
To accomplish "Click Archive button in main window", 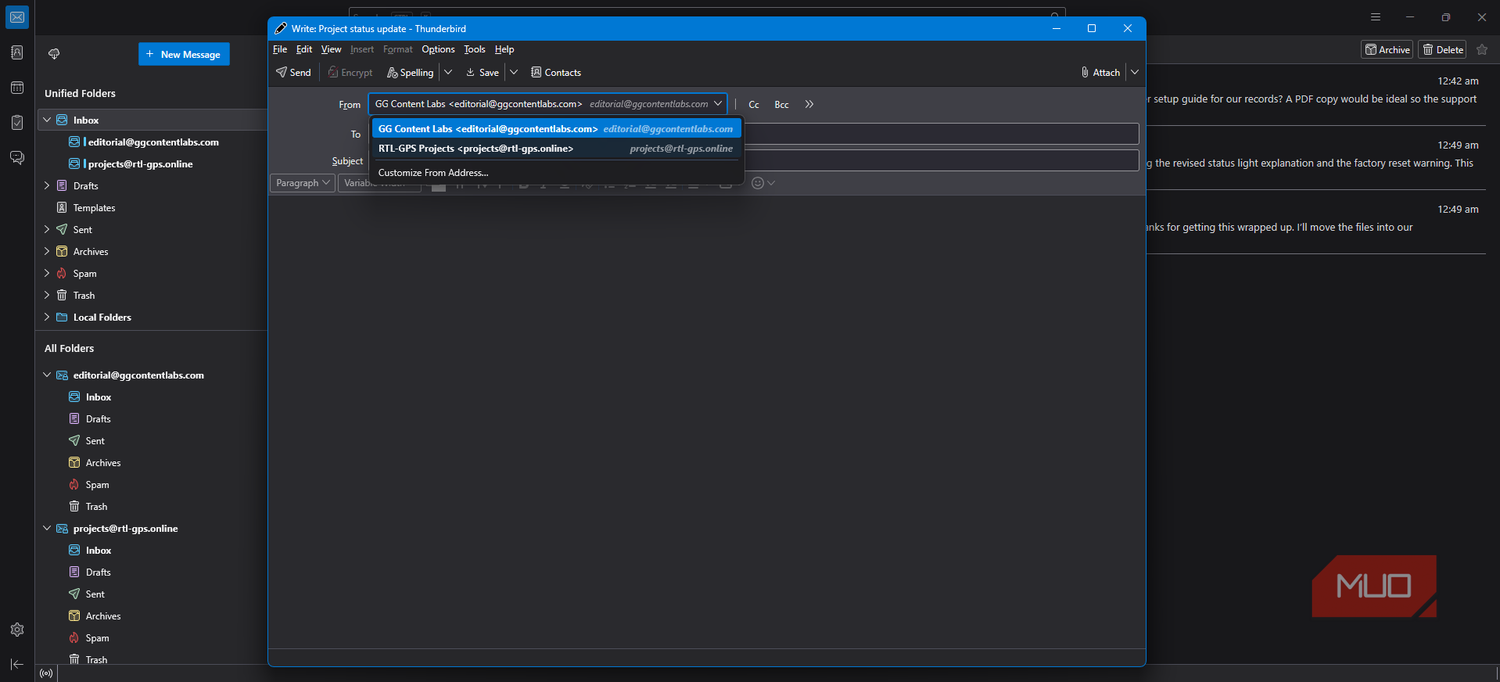I will point(1387,49).
